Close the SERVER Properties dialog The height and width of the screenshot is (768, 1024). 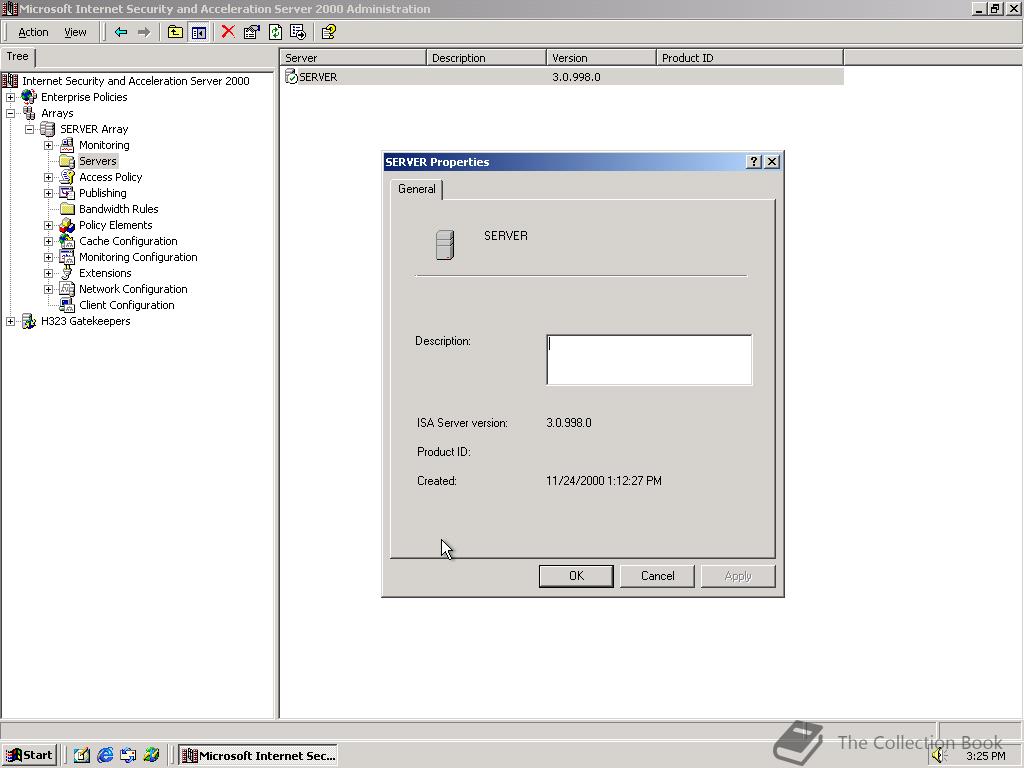(x=772, y=162)
